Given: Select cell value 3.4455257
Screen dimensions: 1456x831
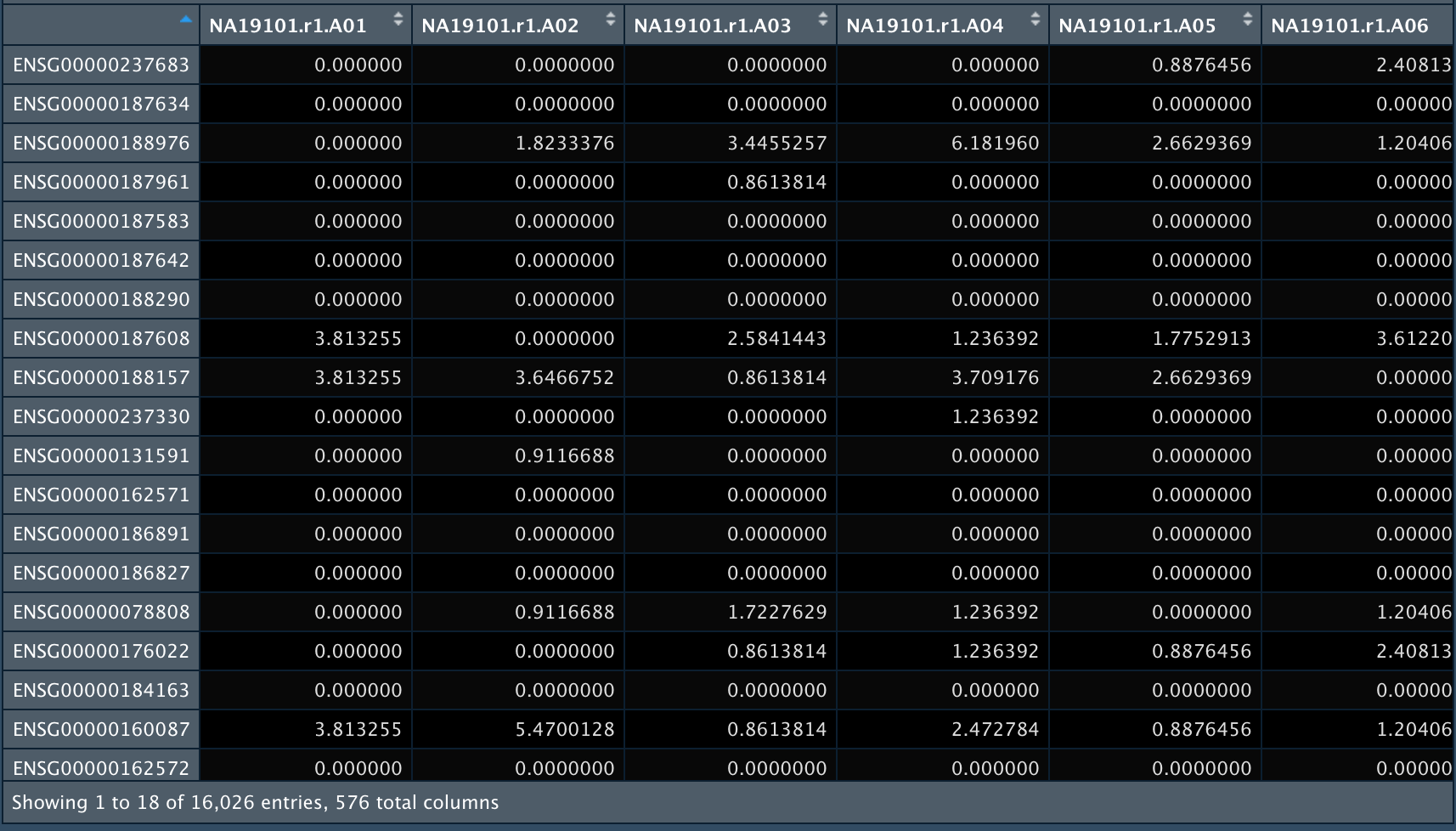Looking at the screenshot, I should (x=777, y=143).
